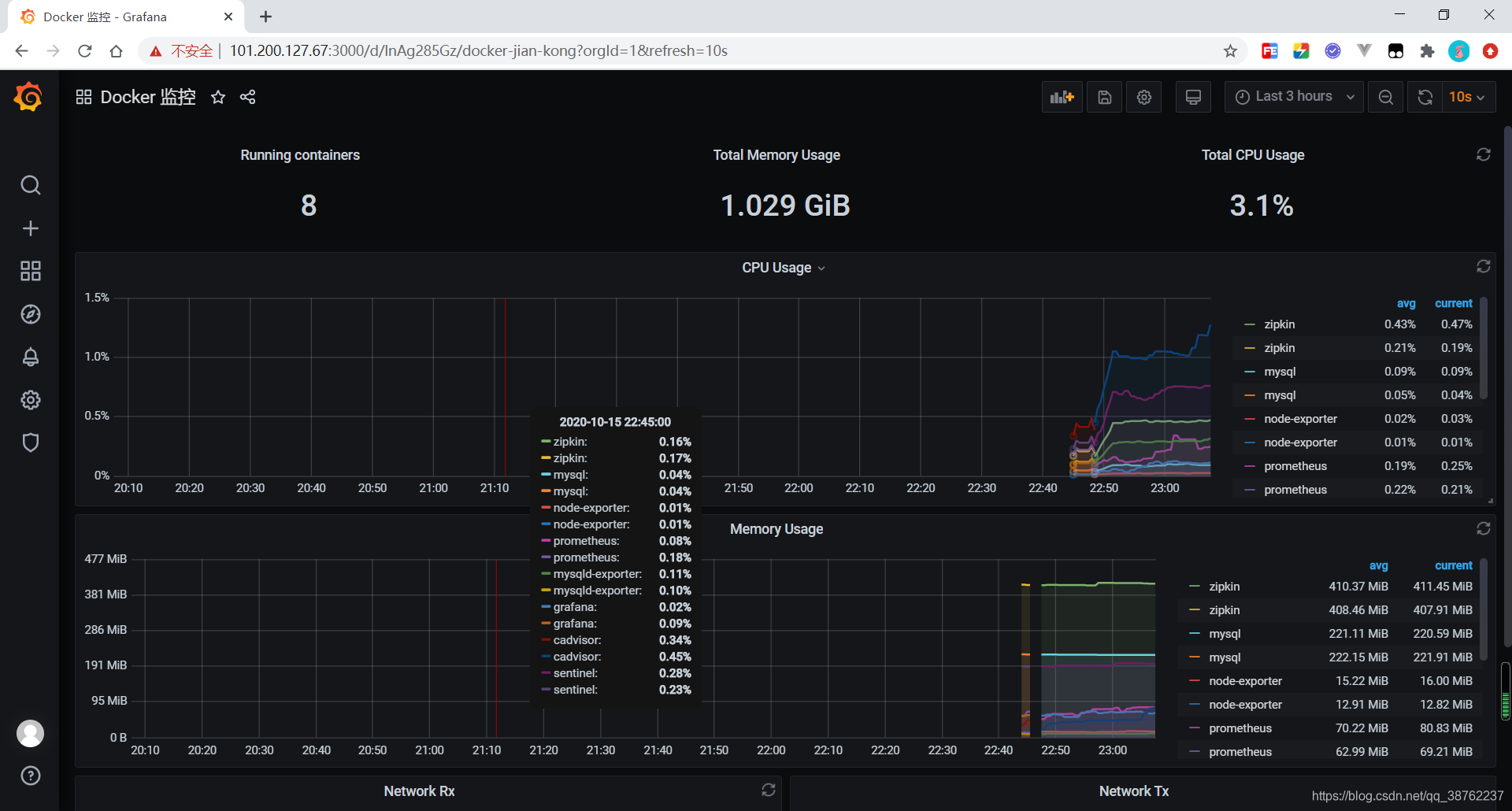
Task: Open browser extensions puzzle icon
Action: (1427, 51)
